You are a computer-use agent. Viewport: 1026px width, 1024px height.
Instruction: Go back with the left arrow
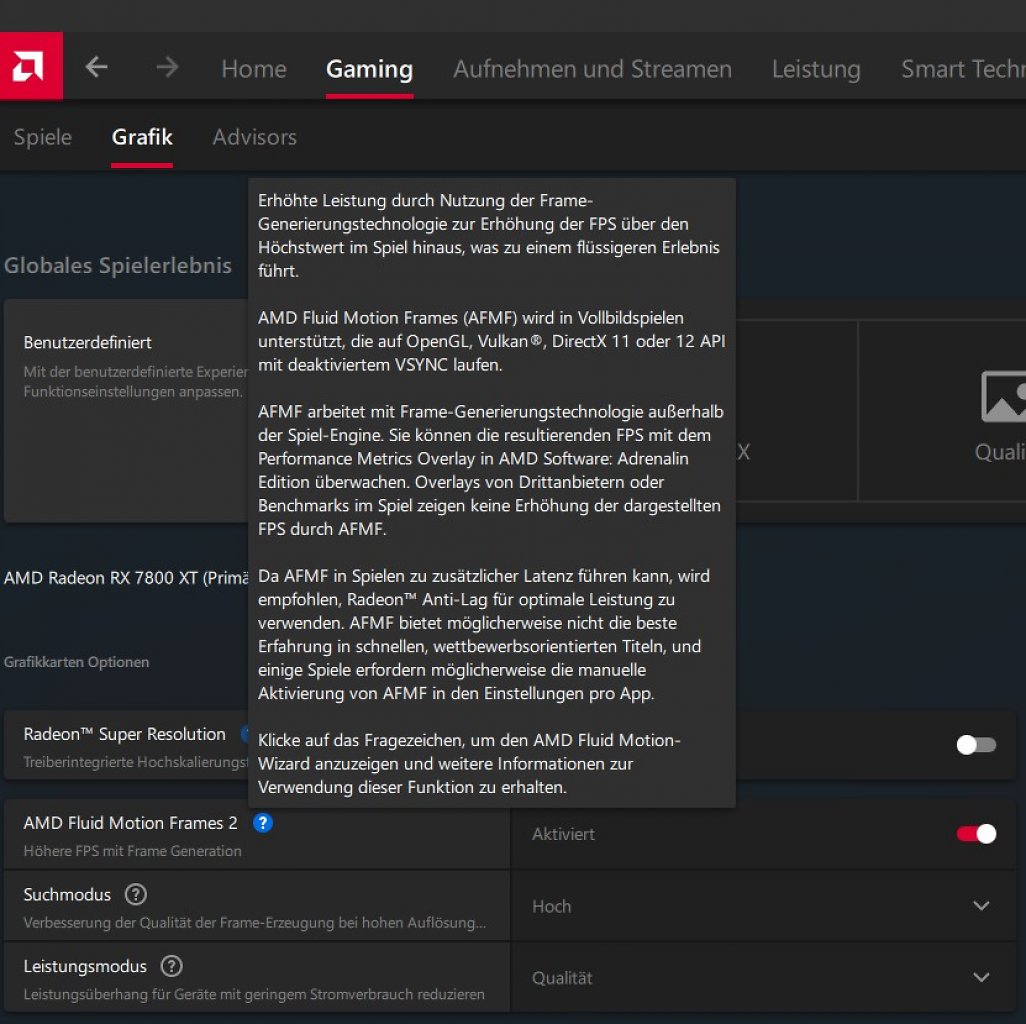pos(97,67)
